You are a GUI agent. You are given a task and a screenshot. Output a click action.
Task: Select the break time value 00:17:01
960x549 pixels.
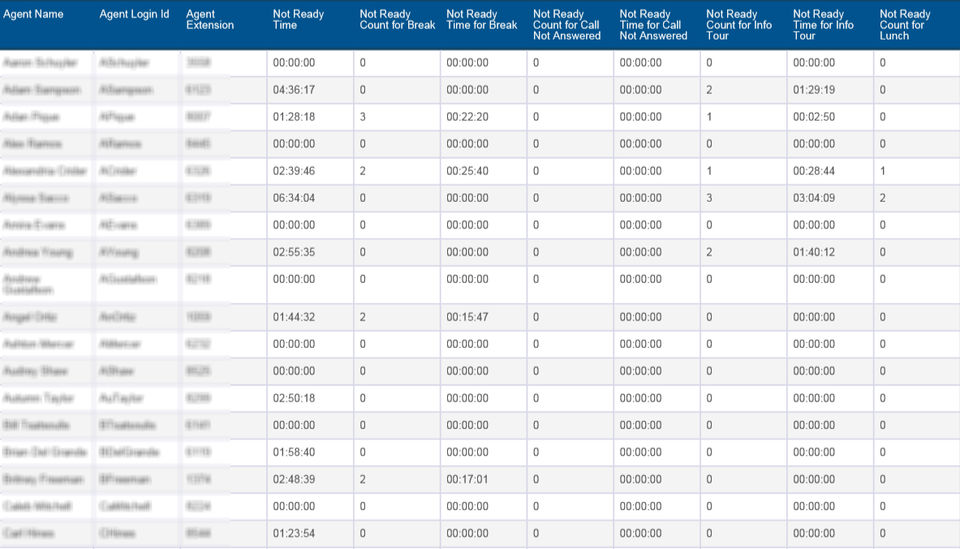pos(467,479)
